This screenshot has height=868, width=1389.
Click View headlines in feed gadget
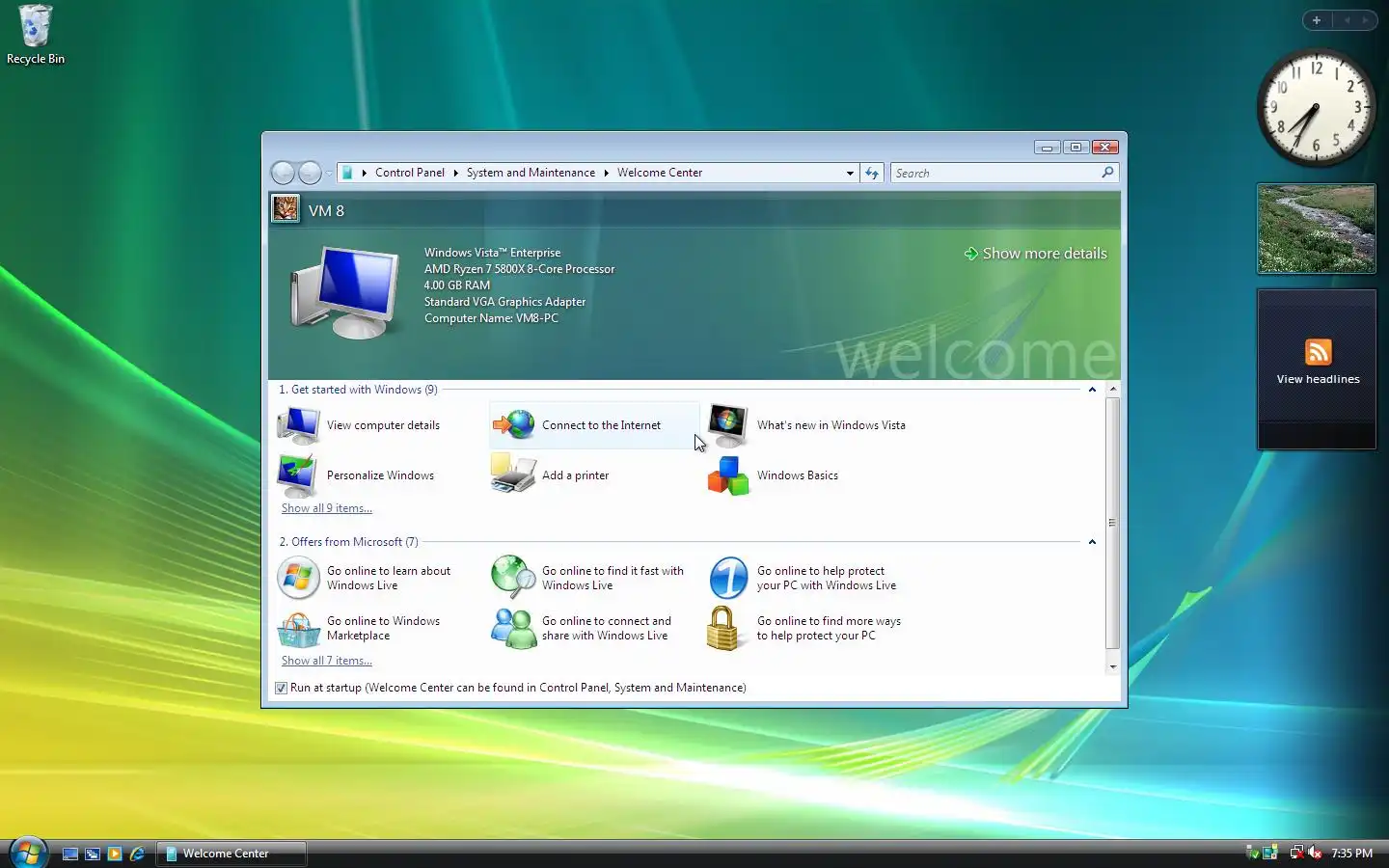coord(1318,379)
